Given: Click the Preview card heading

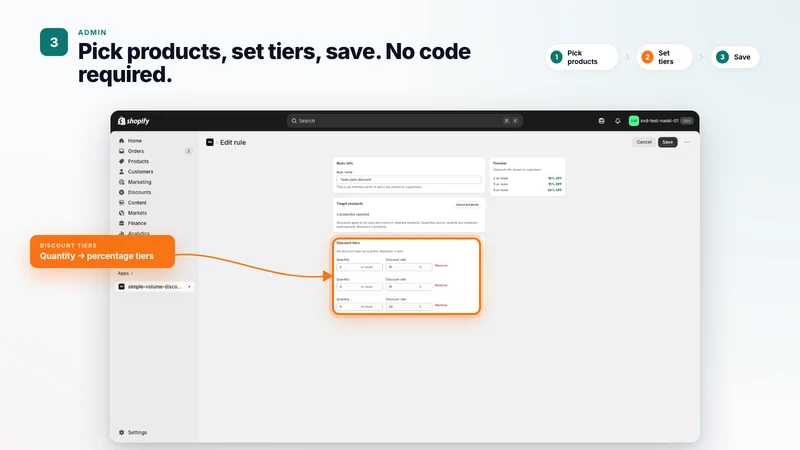Looking at the screenshot, I should coord(499,163).
